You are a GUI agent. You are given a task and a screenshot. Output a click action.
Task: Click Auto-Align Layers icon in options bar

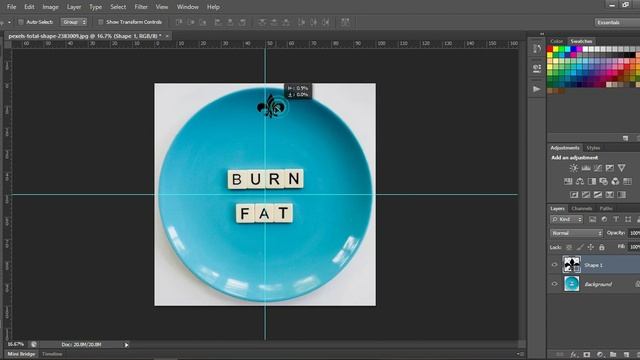pyautogui.click(x=345, y=22)
